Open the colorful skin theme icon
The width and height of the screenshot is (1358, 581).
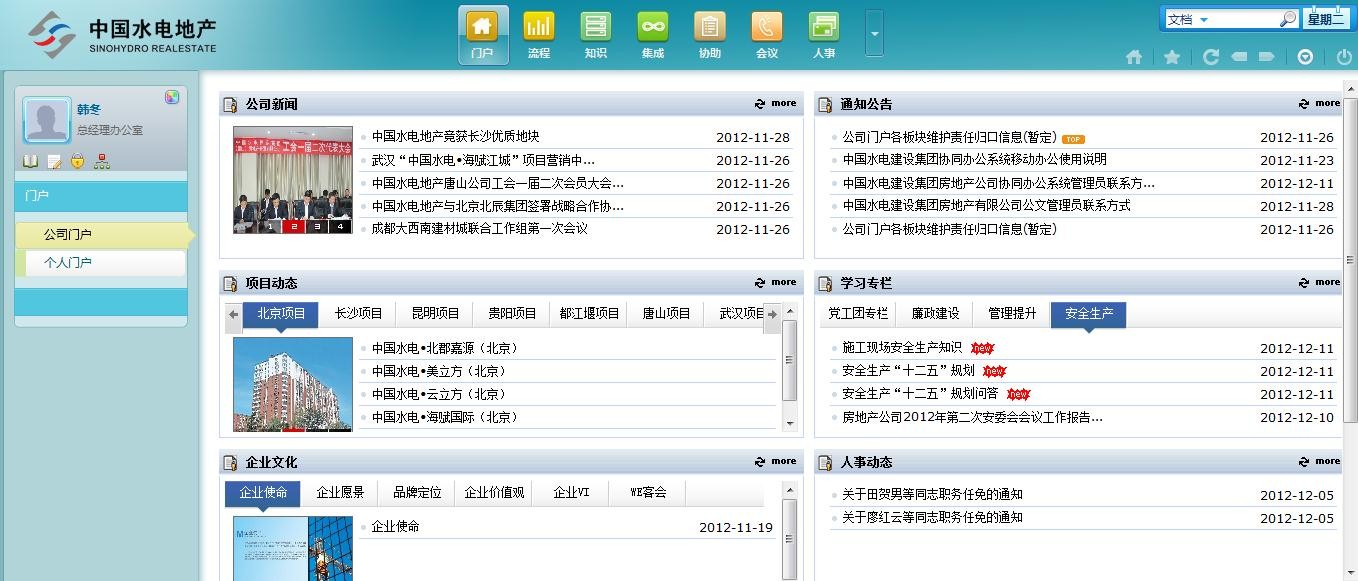pyautogui.click(x=172, y=97)
